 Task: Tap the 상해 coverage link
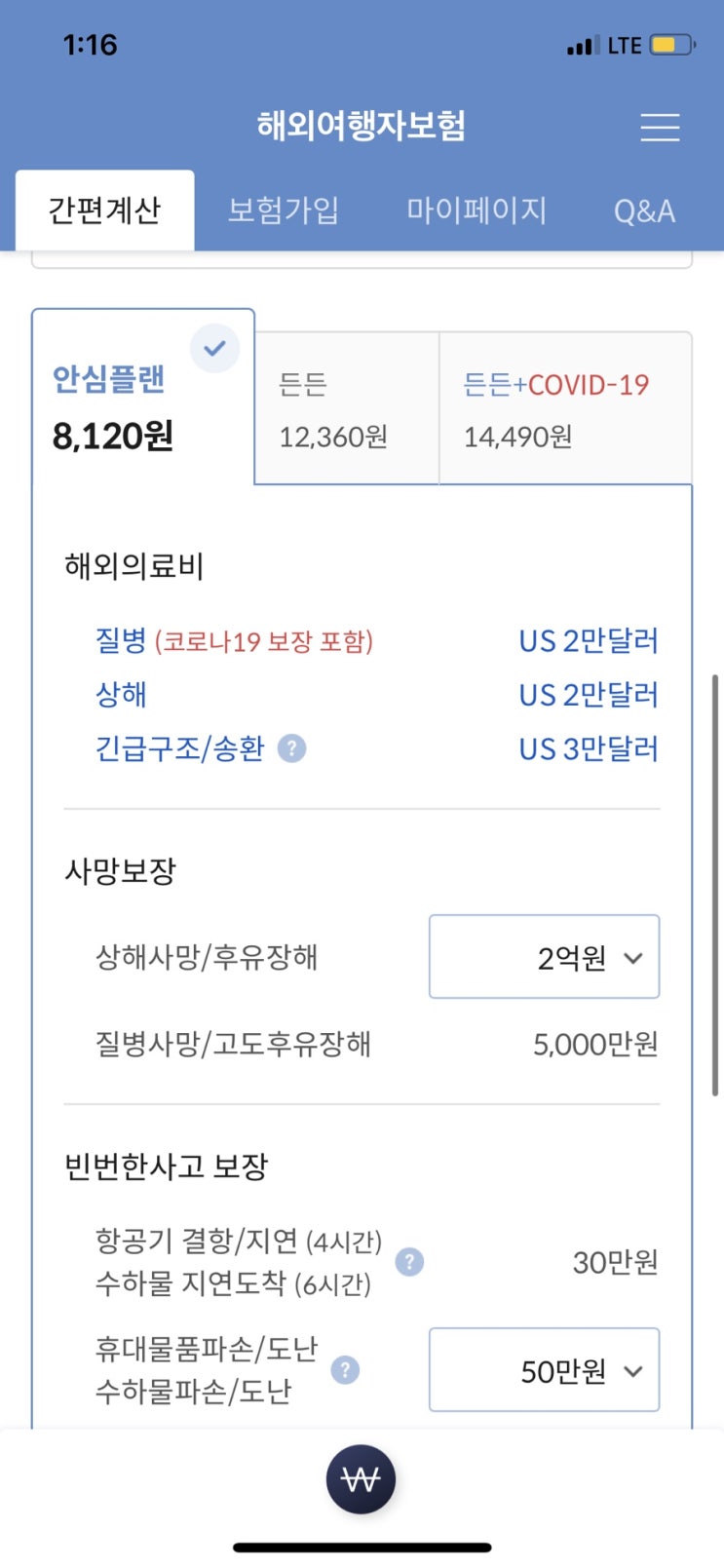[121, 695]
